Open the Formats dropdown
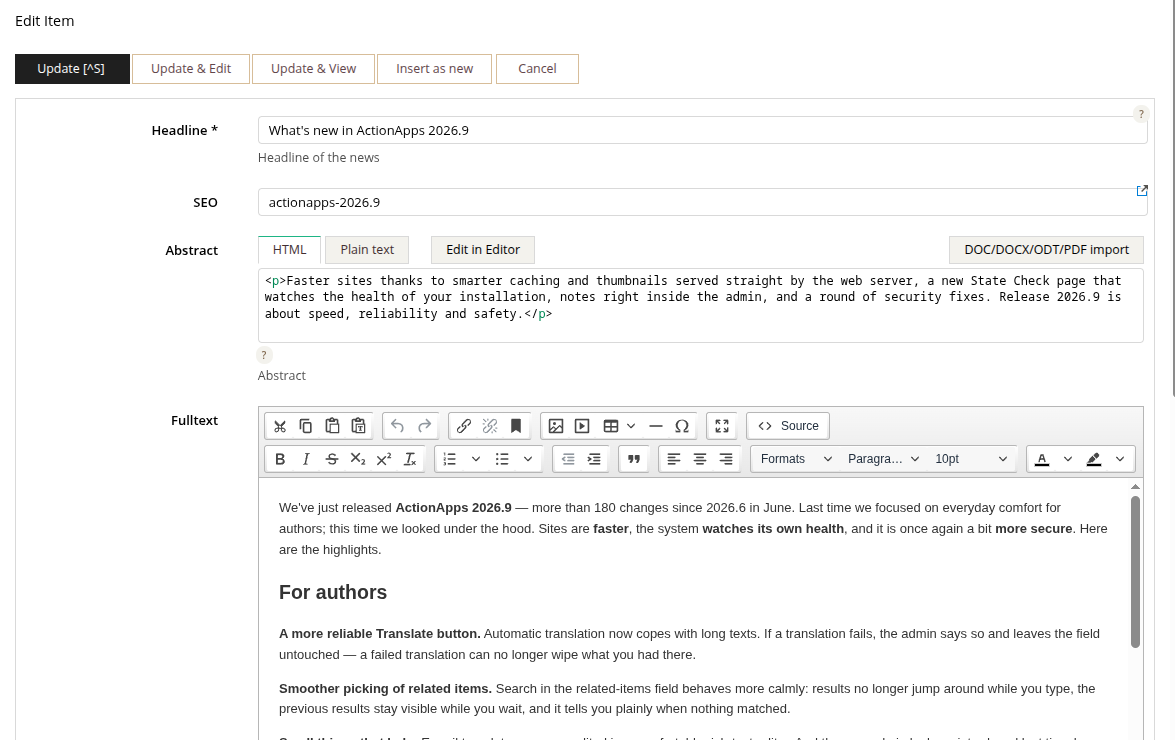The image size is (1175, 740). pyautogui.click(x=796, y=459)
